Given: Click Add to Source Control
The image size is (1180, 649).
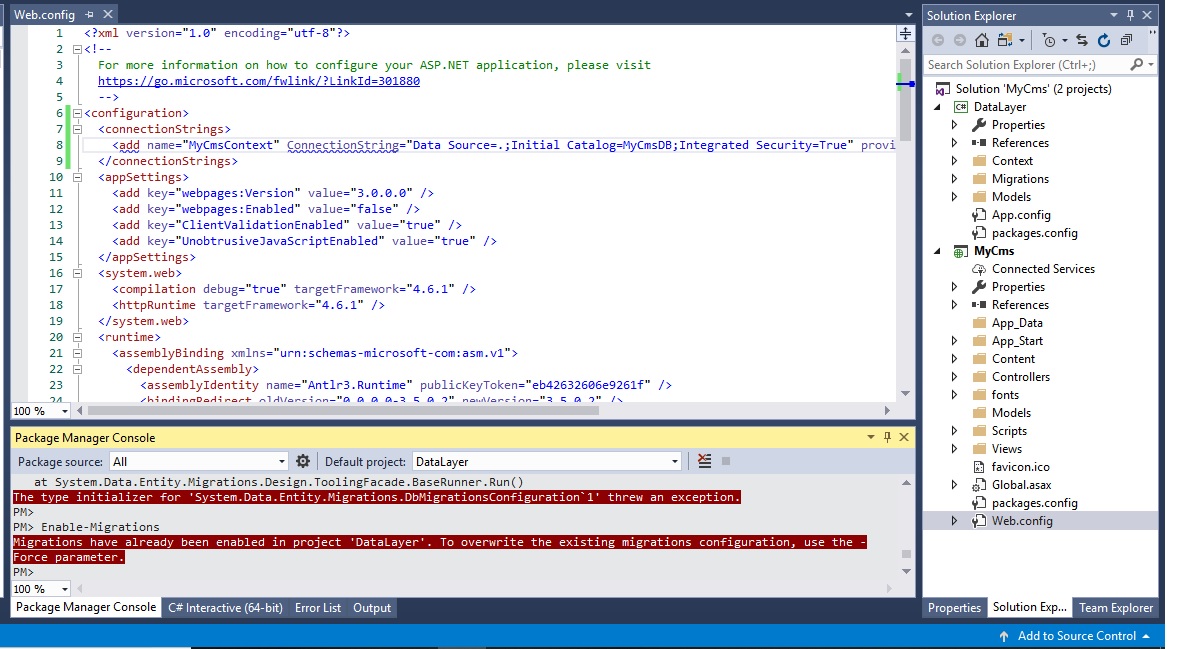Looking at the screenshot, I should click(1076, 636).
